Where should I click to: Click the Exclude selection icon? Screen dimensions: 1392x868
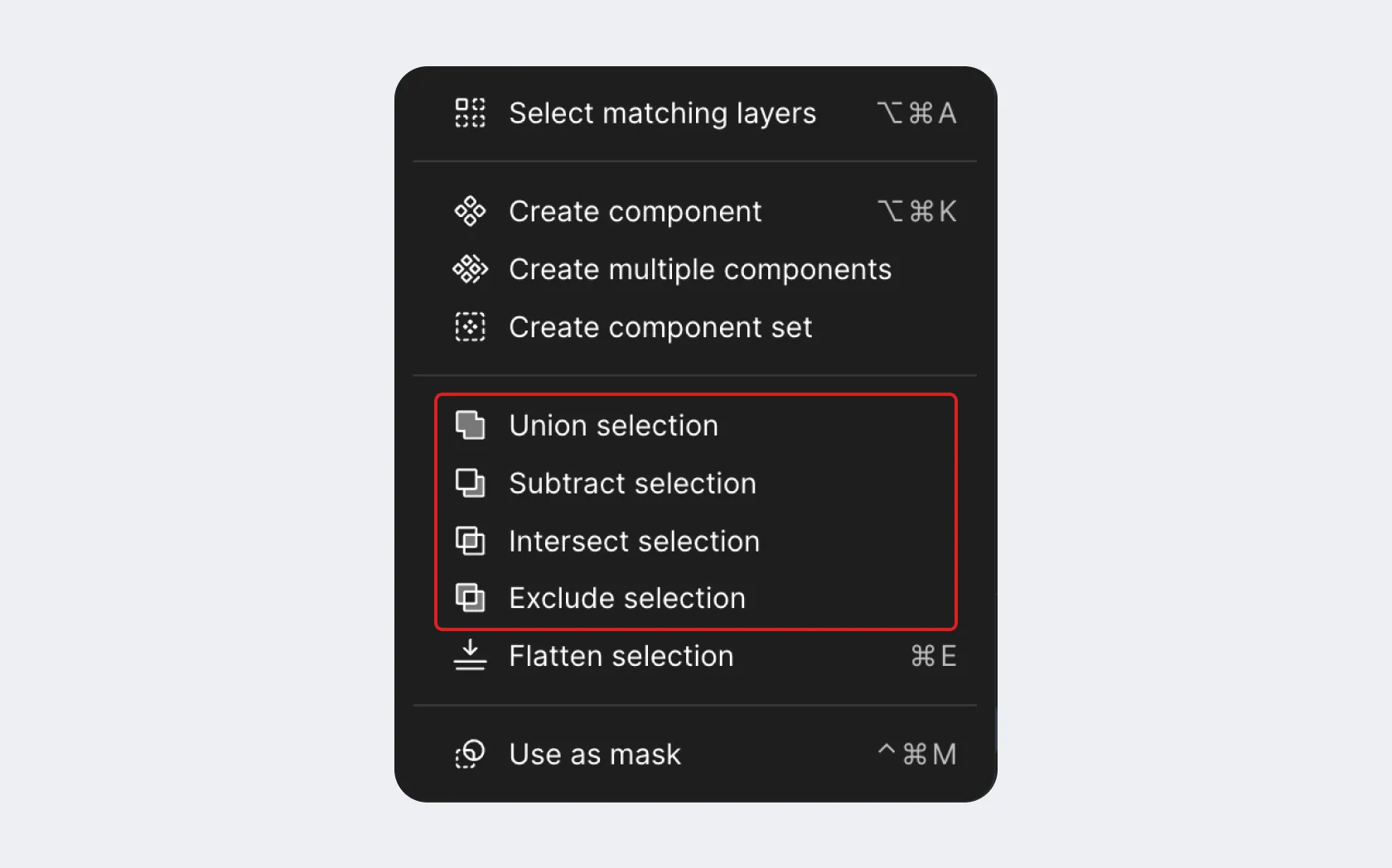coord(470,598)
